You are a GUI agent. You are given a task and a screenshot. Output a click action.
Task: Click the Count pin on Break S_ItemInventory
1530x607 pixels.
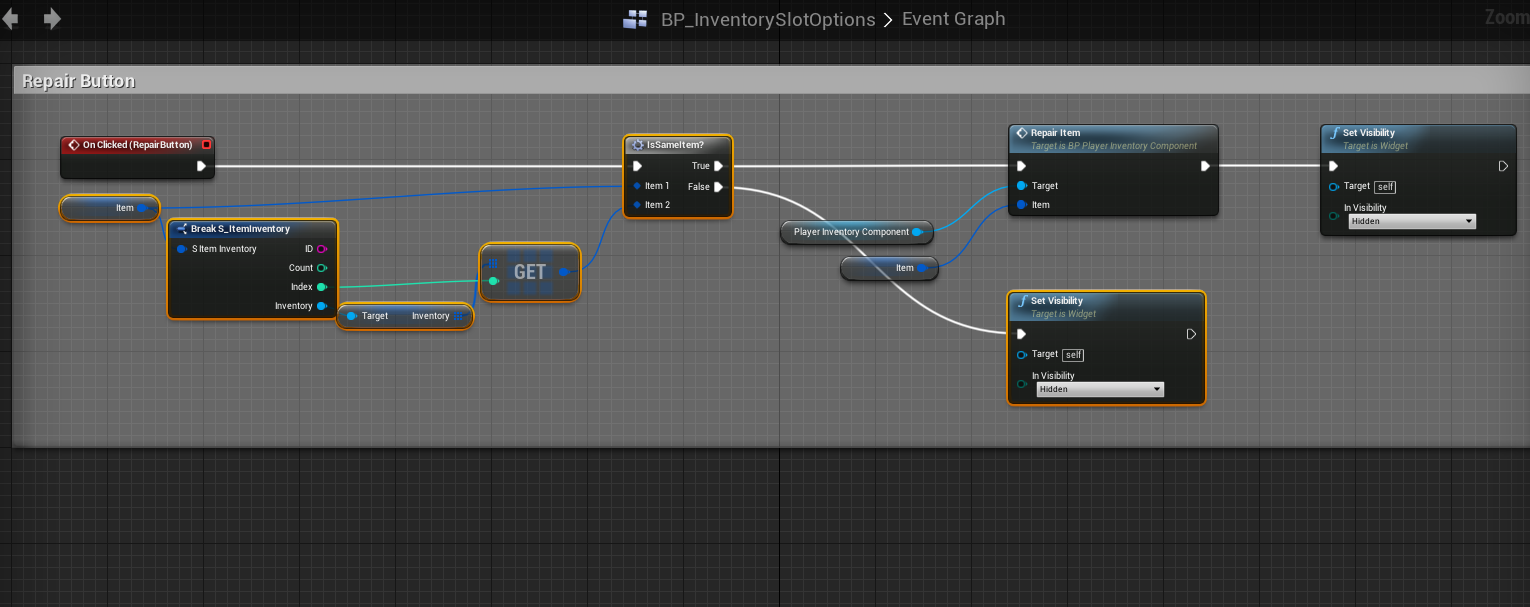pyautogui.click(x=322, y=268)
